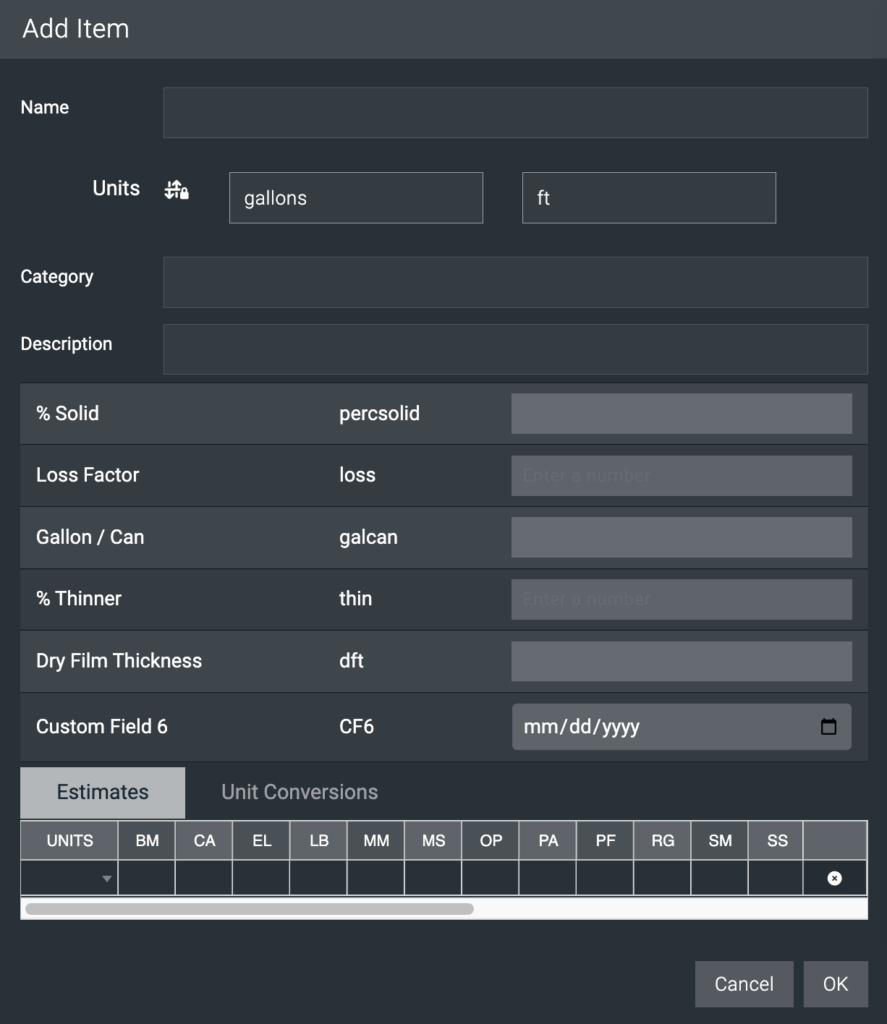Image resolution: width=887 pixels, height=1024 pixels.
Task: Click the LB column header
Action: [319, 840]
